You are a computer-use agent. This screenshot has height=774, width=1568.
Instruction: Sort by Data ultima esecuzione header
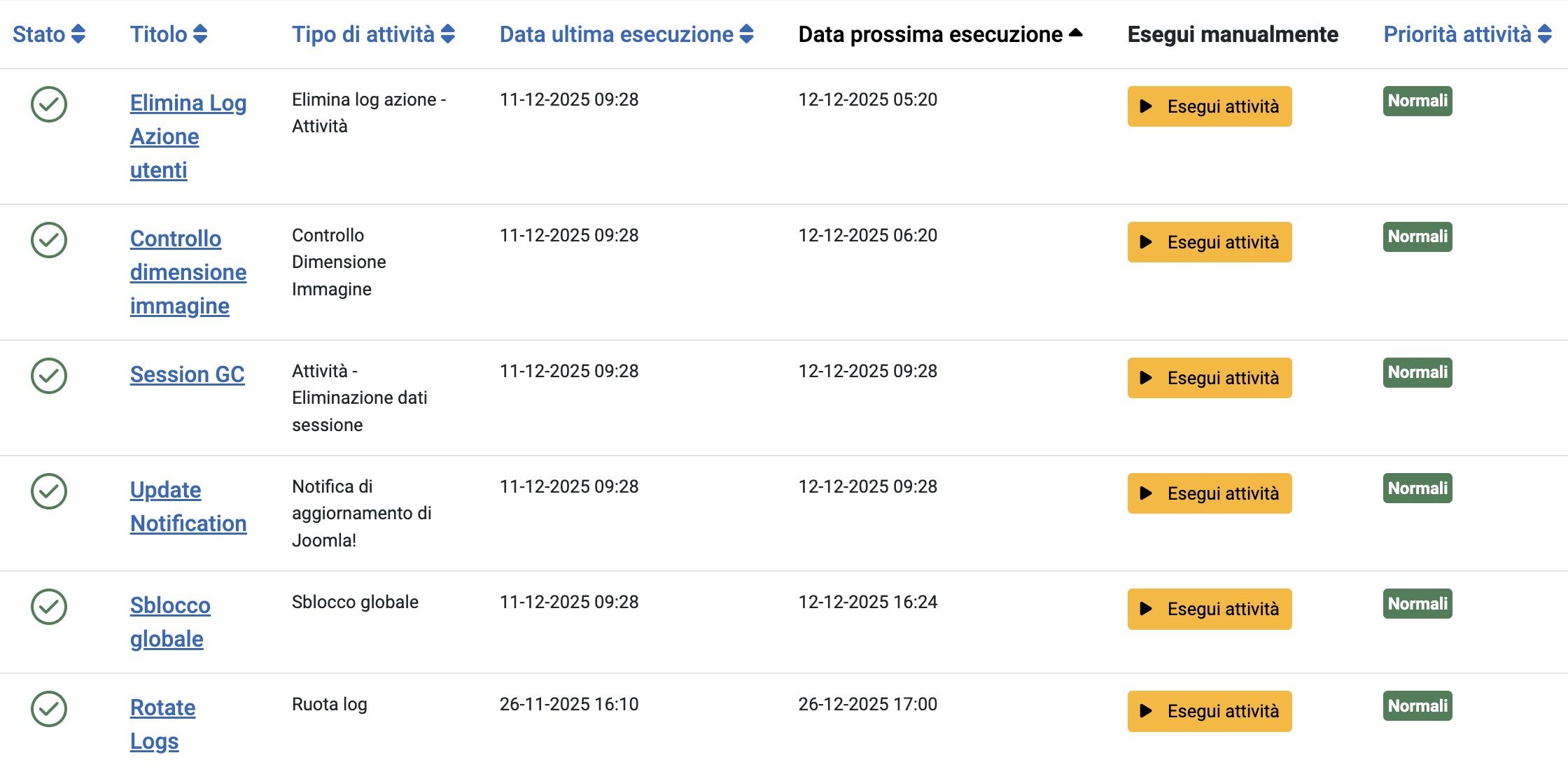click(x=626, y=34)
